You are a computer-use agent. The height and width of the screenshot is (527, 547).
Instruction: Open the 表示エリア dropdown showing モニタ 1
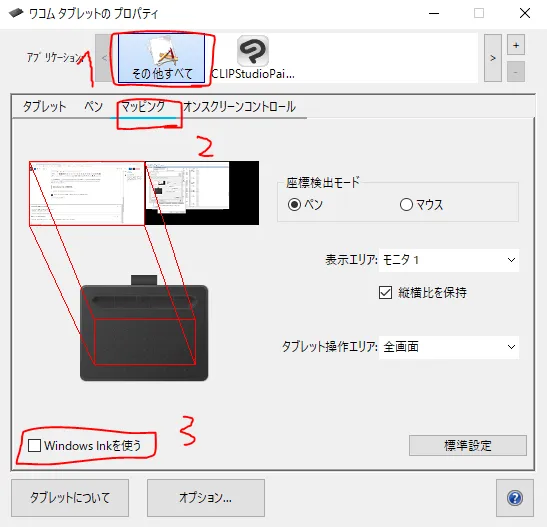click(x=449, y=260)
